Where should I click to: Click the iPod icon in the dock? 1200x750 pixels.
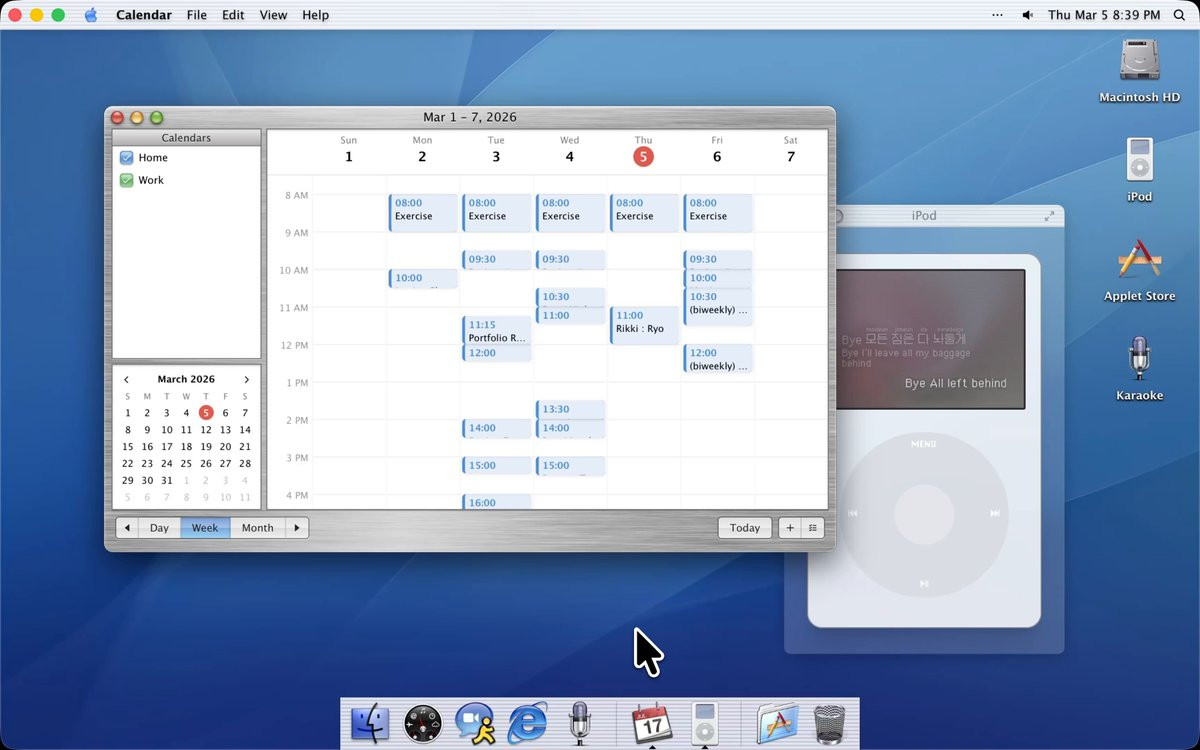pyautogui.click(x=705, y=723)
